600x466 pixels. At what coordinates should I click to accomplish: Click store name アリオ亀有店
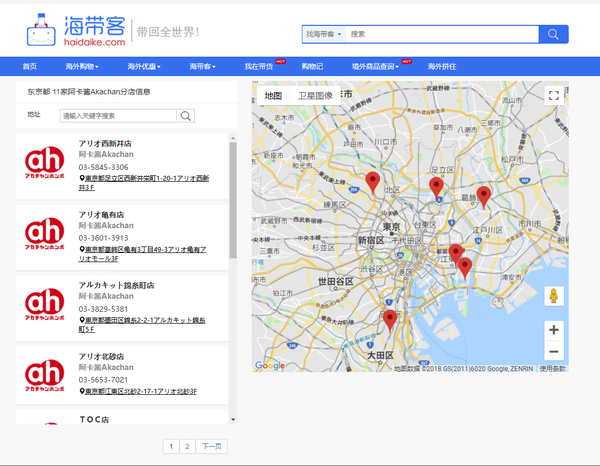[x=101, y=215]
